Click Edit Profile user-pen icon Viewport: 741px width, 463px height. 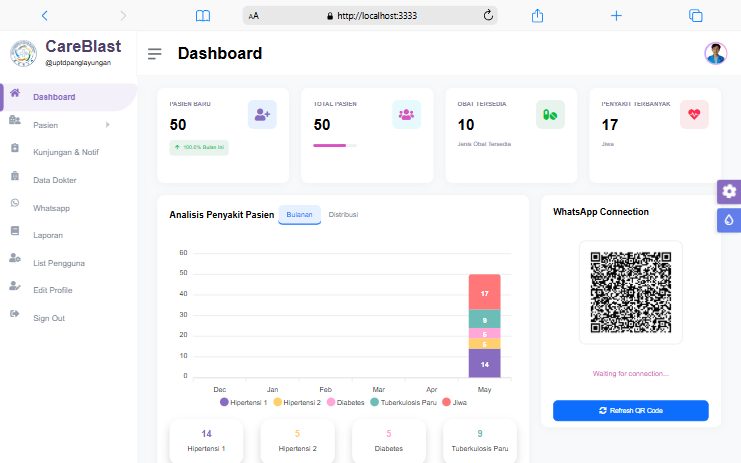[x=15, y=286]
